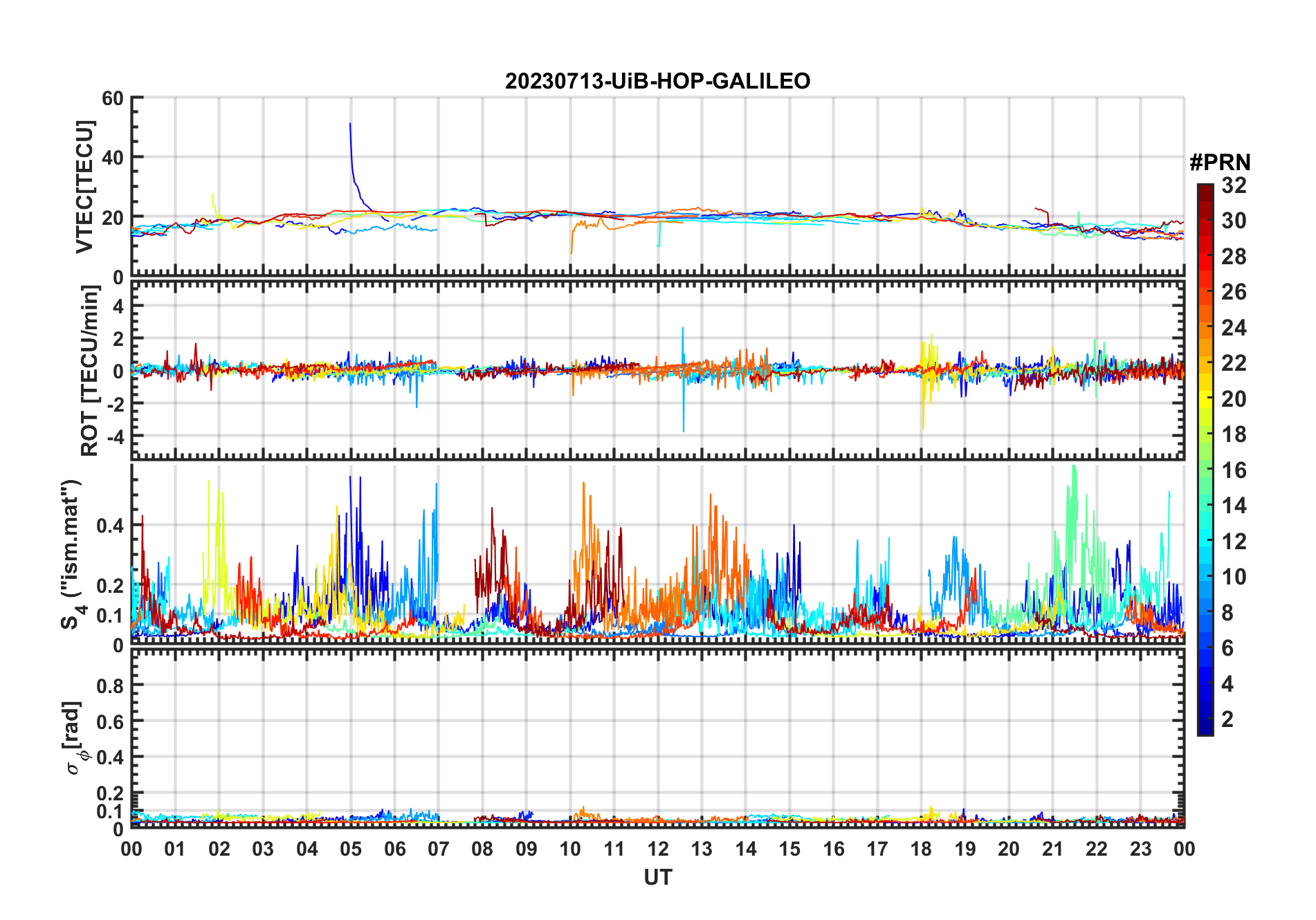Click the colorbar tick label 16

pyautogui.click(x=1234, y=470)
